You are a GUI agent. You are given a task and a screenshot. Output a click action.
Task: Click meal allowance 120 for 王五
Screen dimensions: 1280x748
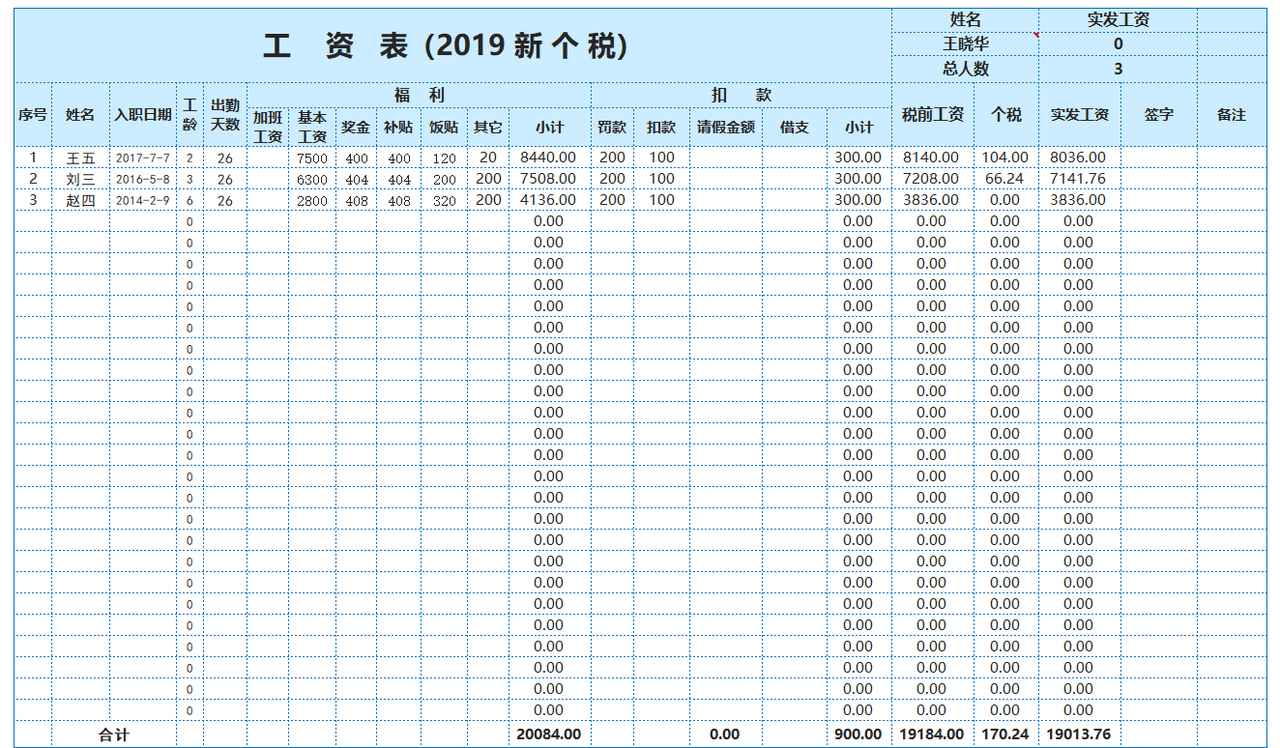point(444,158)
